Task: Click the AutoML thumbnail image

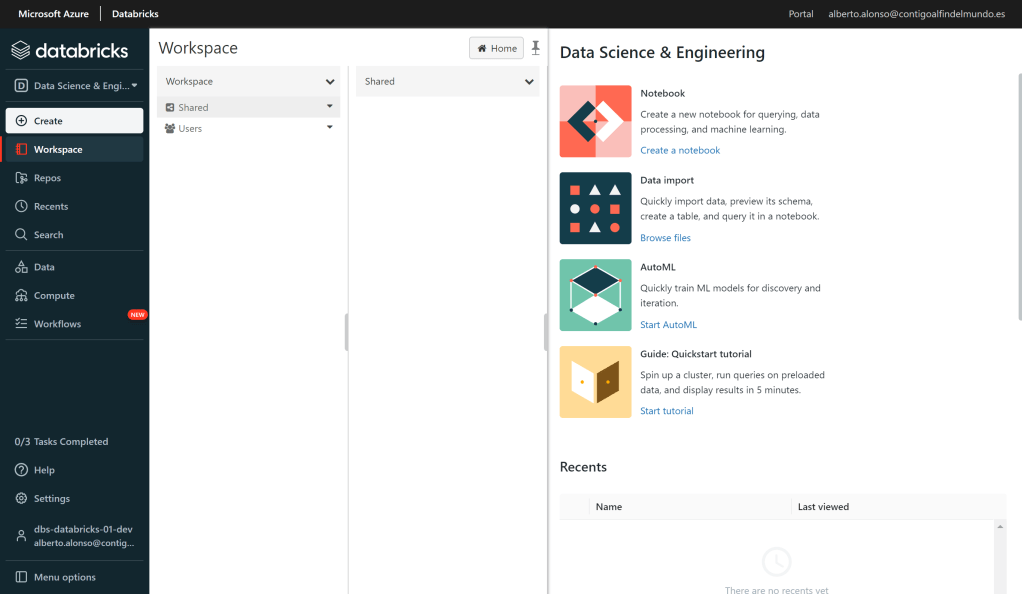Action: click(x=595, y=295)
